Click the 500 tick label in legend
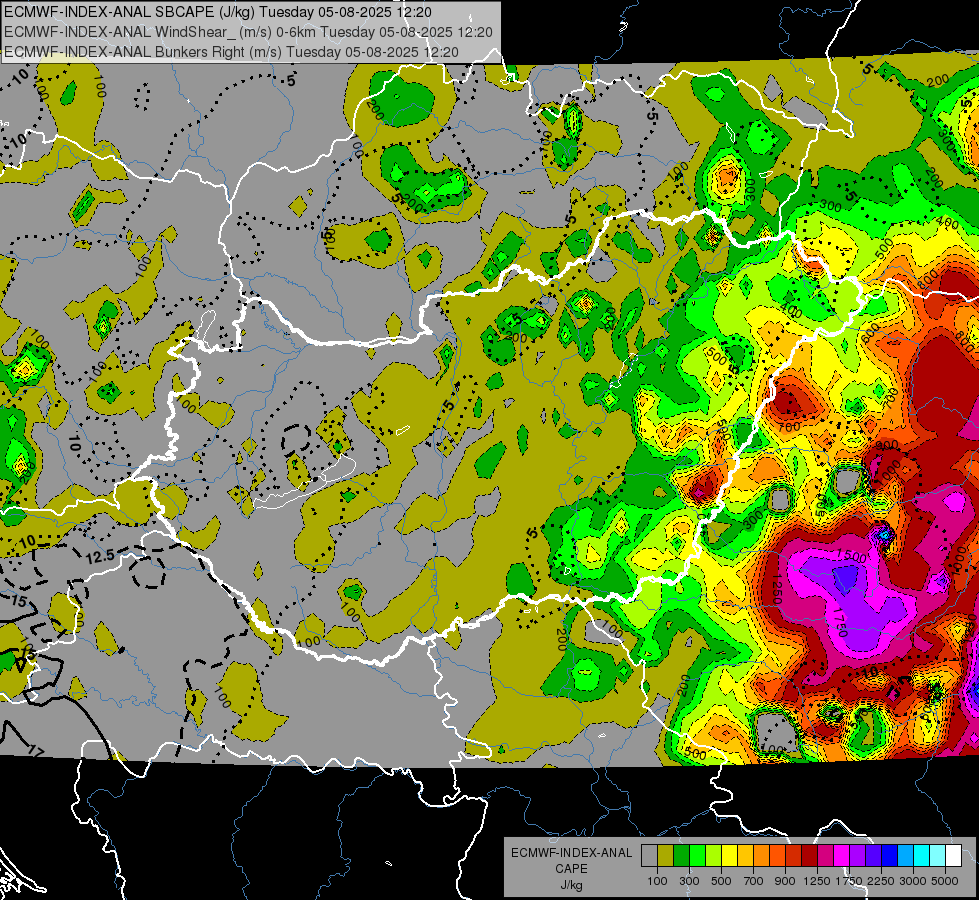 coord(721,881)
